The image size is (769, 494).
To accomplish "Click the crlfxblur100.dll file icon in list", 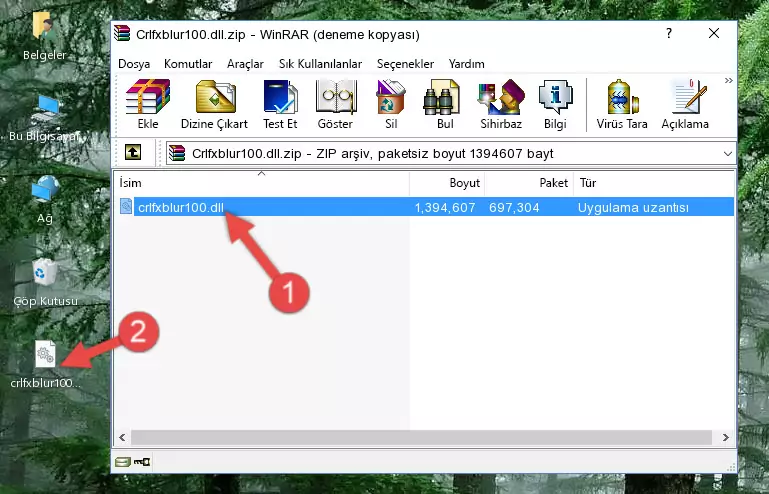I will (126, 207).
